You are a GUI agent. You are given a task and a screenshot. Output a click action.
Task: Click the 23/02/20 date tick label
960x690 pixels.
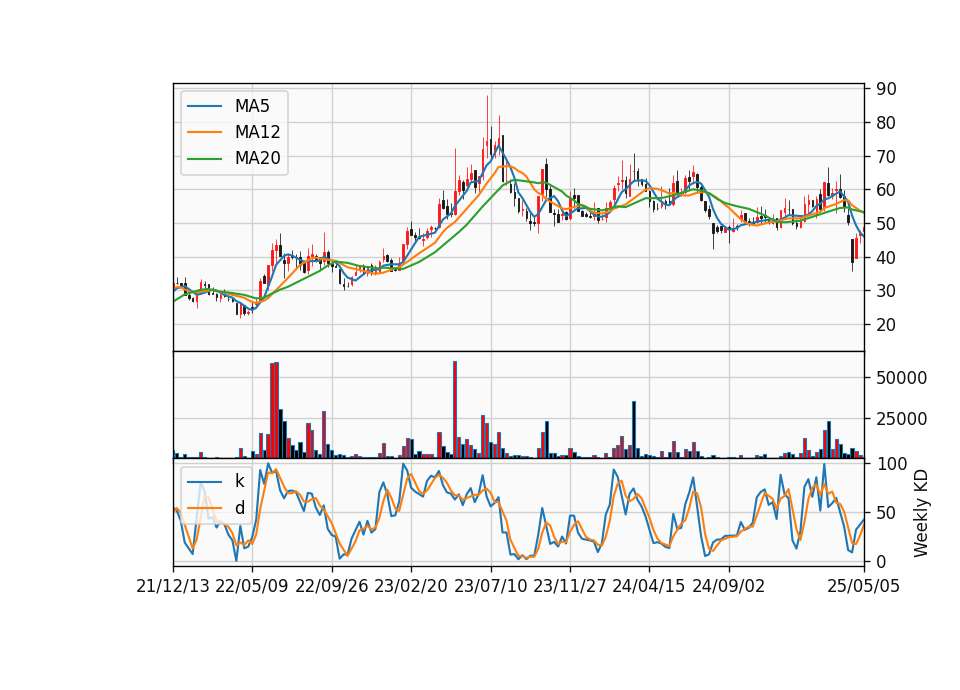[x=411, y=587]
